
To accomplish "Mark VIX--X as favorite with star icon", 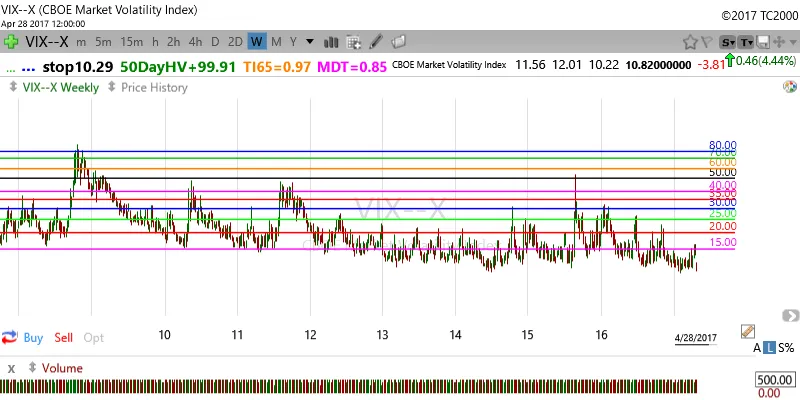I will [x=690, y=42].
